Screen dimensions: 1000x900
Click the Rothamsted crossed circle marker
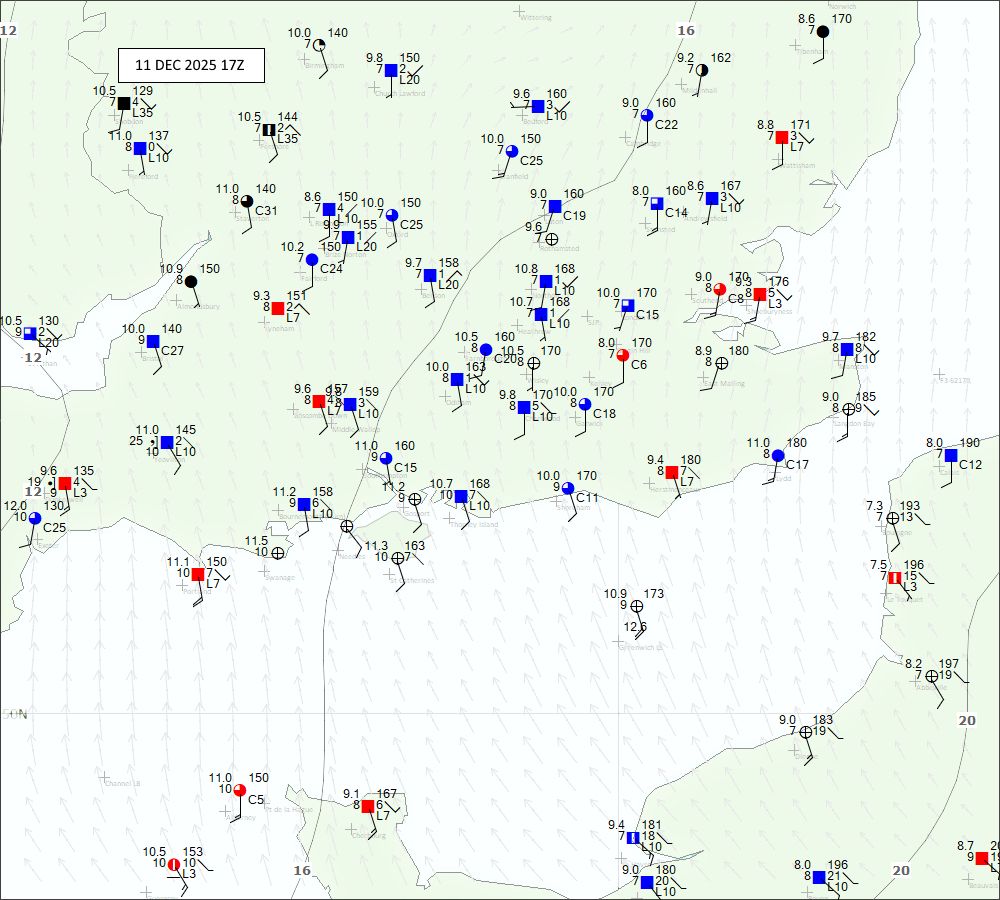point(552,239)
